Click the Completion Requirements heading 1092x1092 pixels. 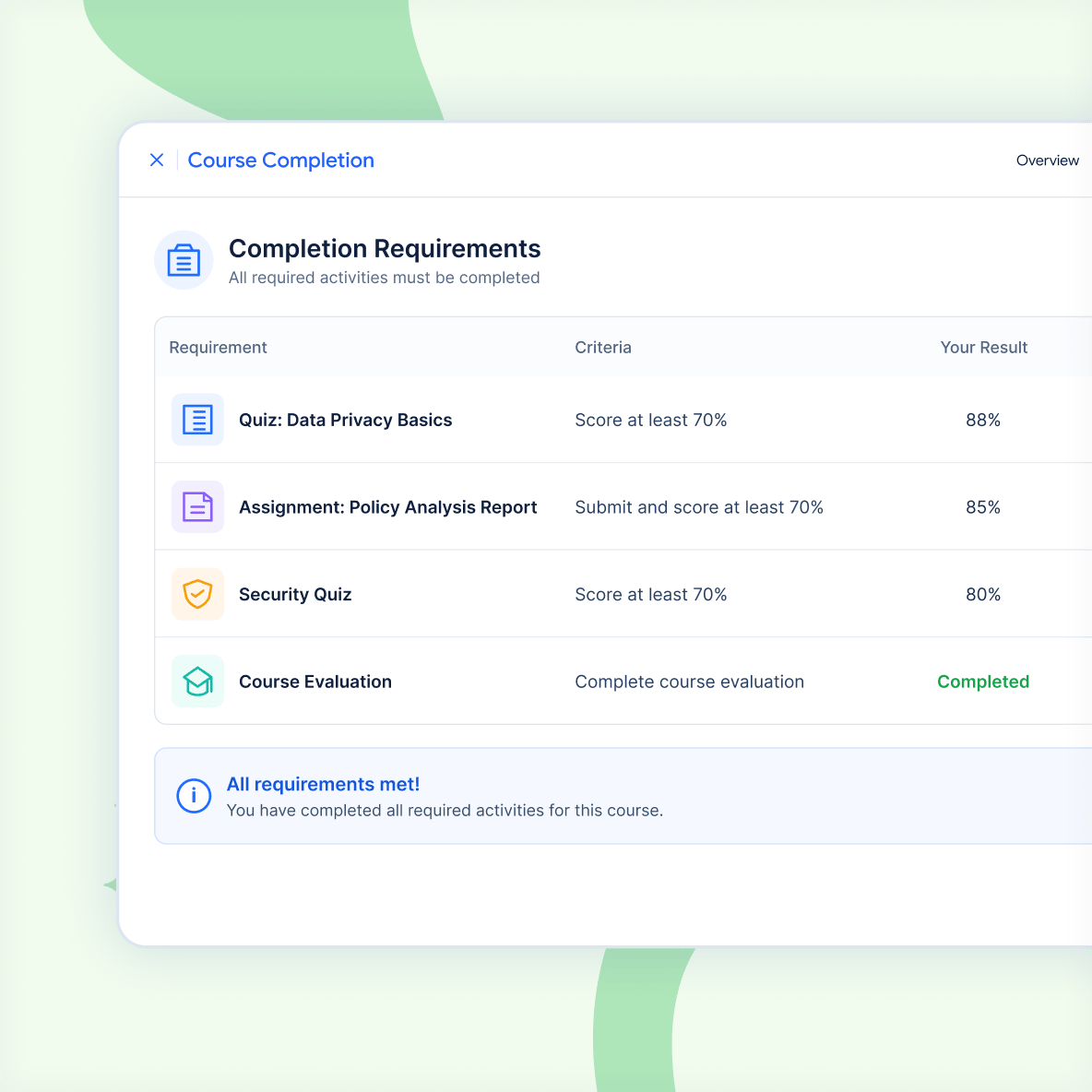pos(385,249)
